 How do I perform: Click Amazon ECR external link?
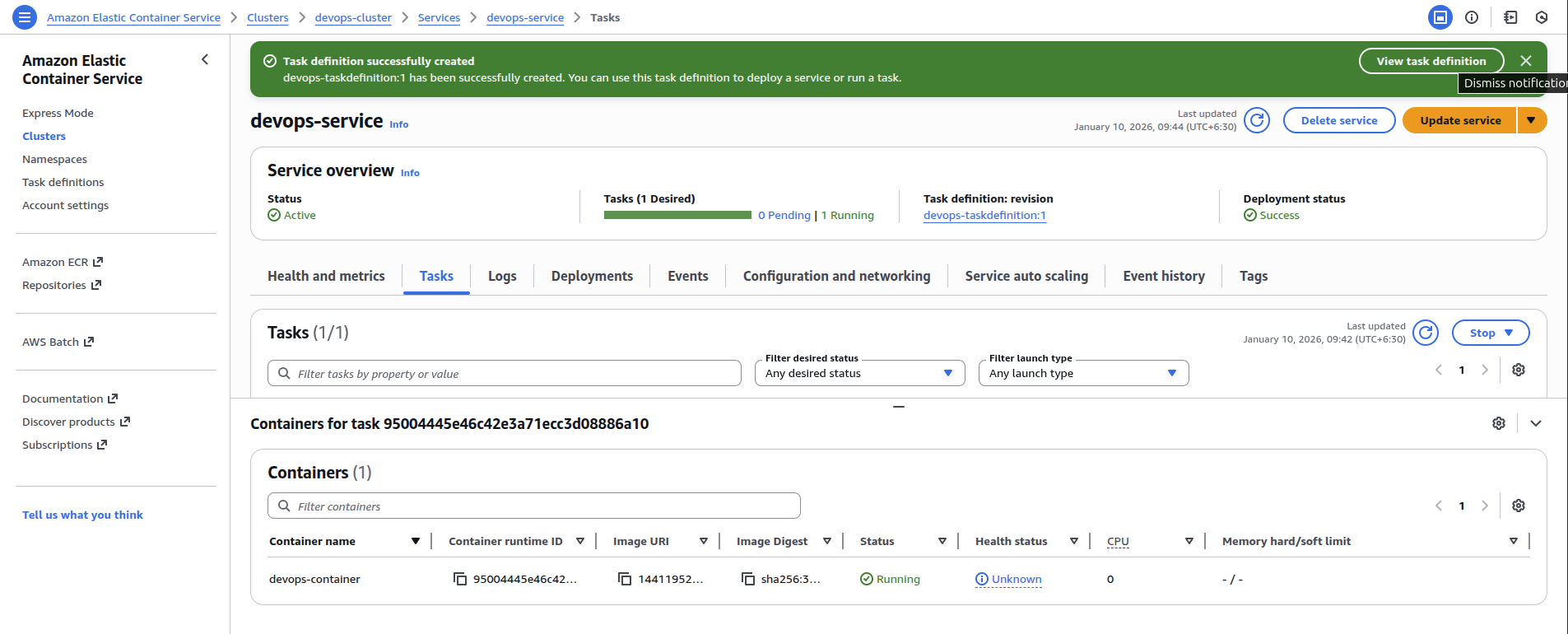63,262
